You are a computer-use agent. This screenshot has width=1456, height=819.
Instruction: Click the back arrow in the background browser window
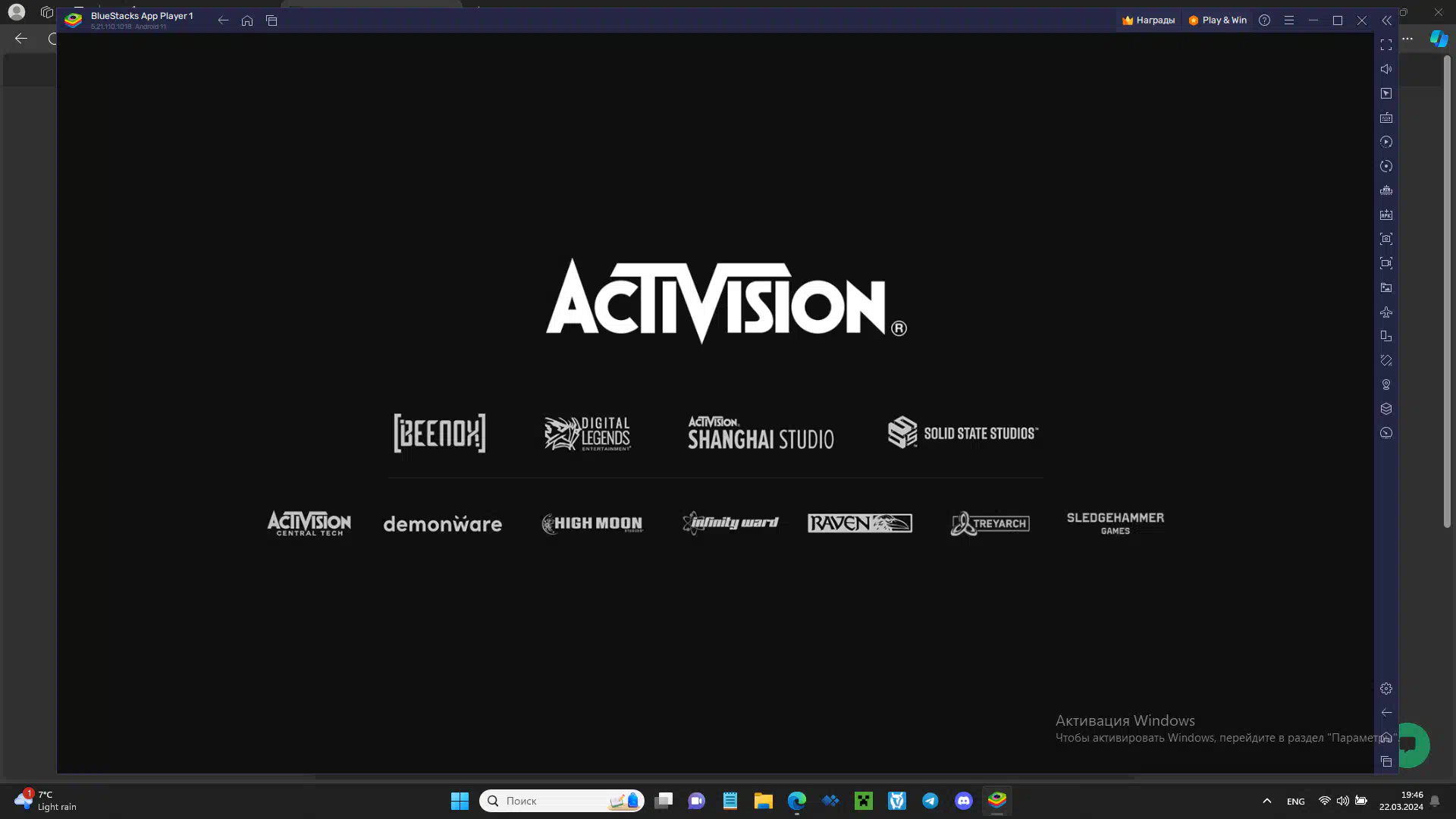21,39
